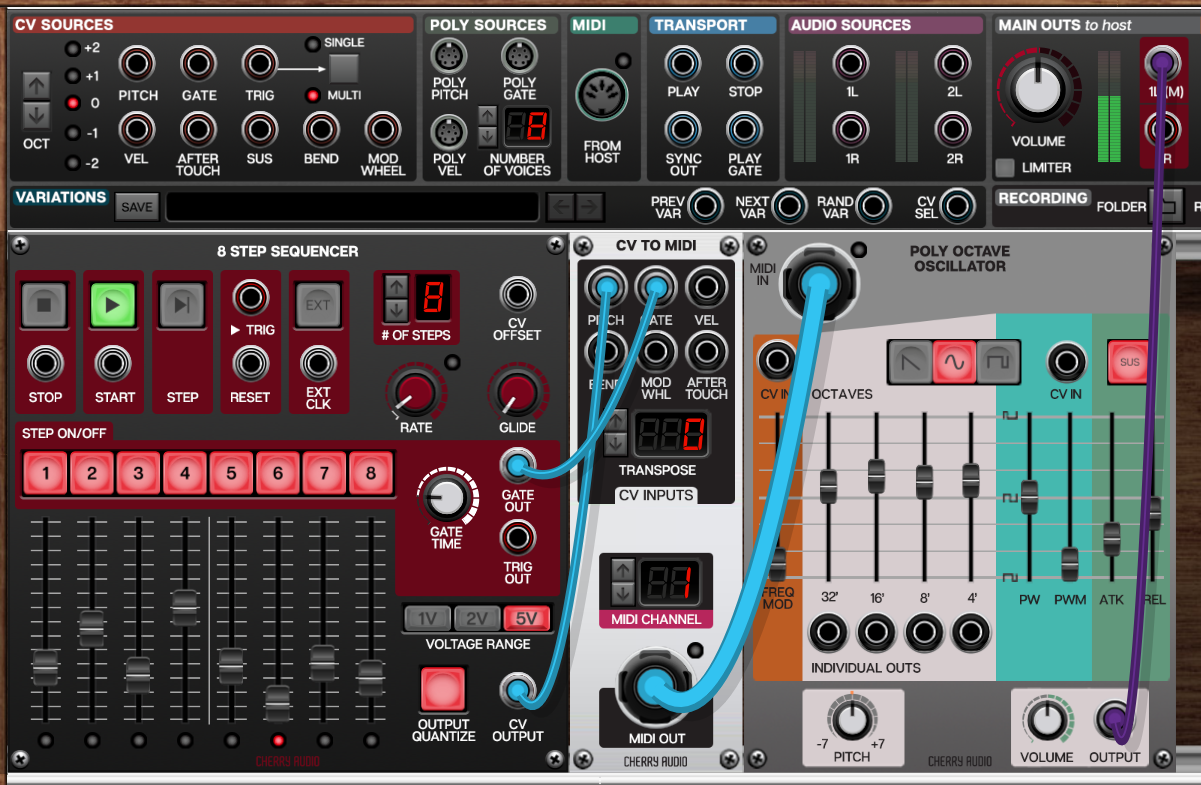Click the CV SOURCES panel header
This screenshot has width=1201, height=785.
(x=63, y=24)
